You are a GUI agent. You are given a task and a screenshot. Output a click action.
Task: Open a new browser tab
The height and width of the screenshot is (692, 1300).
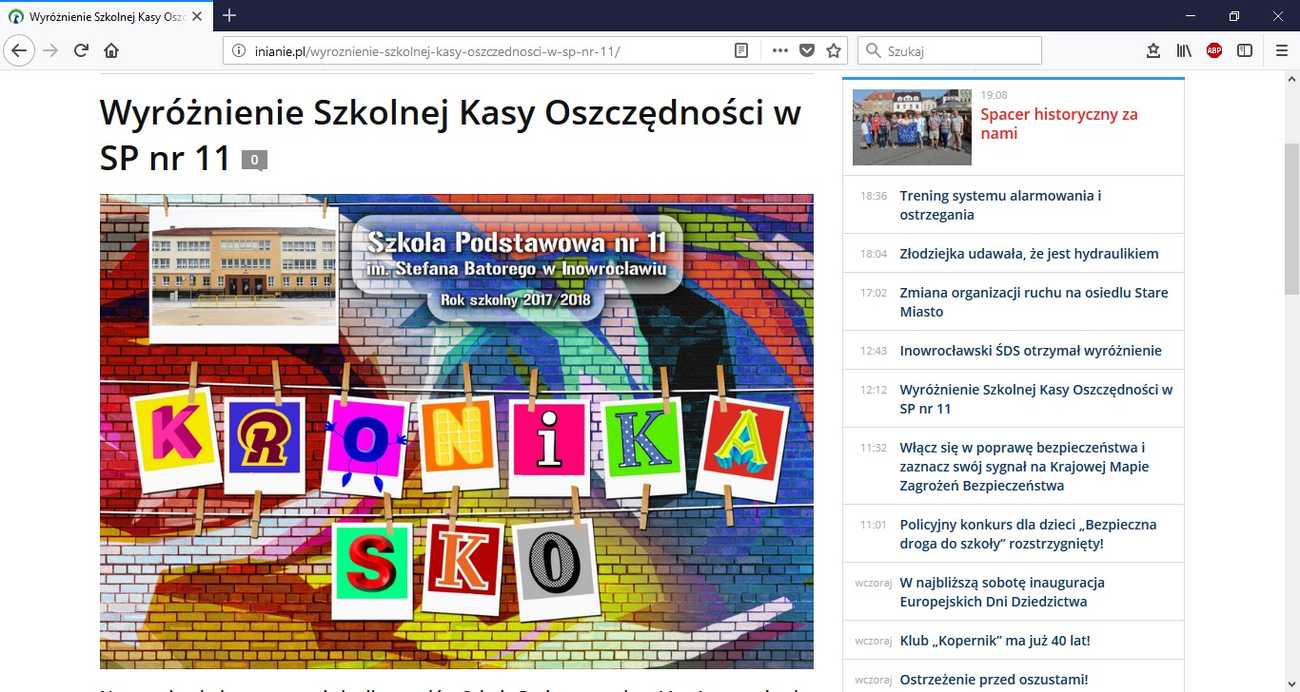tap(229, 15)
